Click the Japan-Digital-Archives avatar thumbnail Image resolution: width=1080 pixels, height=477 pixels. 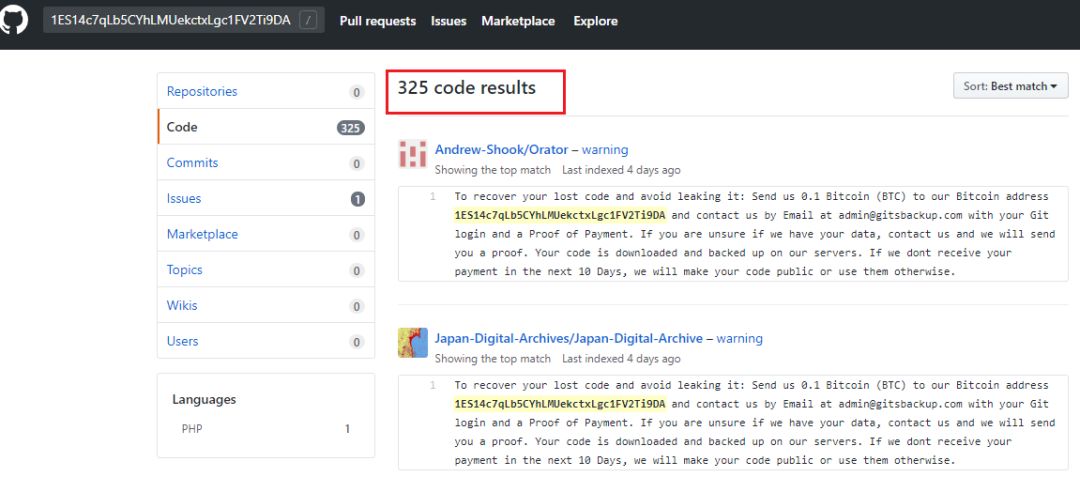(x=413, y=342)
